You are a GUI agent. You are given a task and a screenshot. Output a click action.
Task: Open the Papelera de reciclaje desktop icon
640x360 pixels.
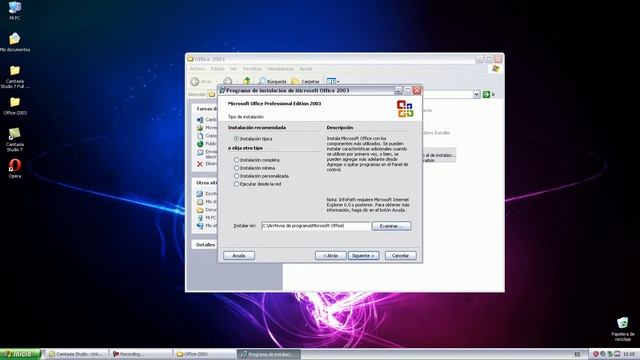point(622,329)
